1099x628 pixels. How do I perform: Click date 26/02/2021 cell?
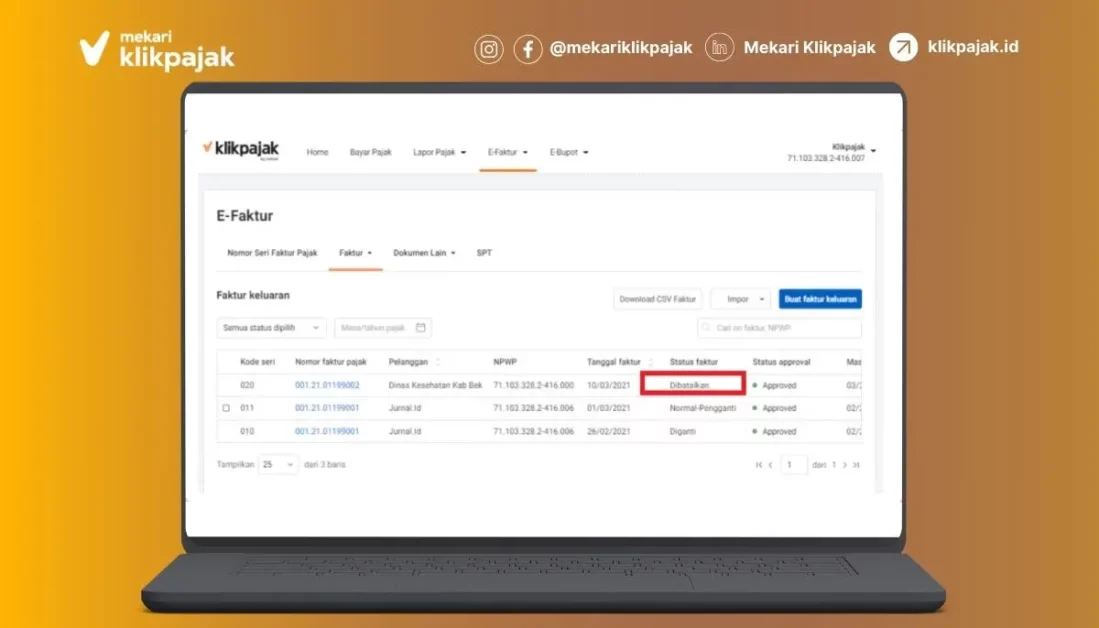tap(608, 431)
